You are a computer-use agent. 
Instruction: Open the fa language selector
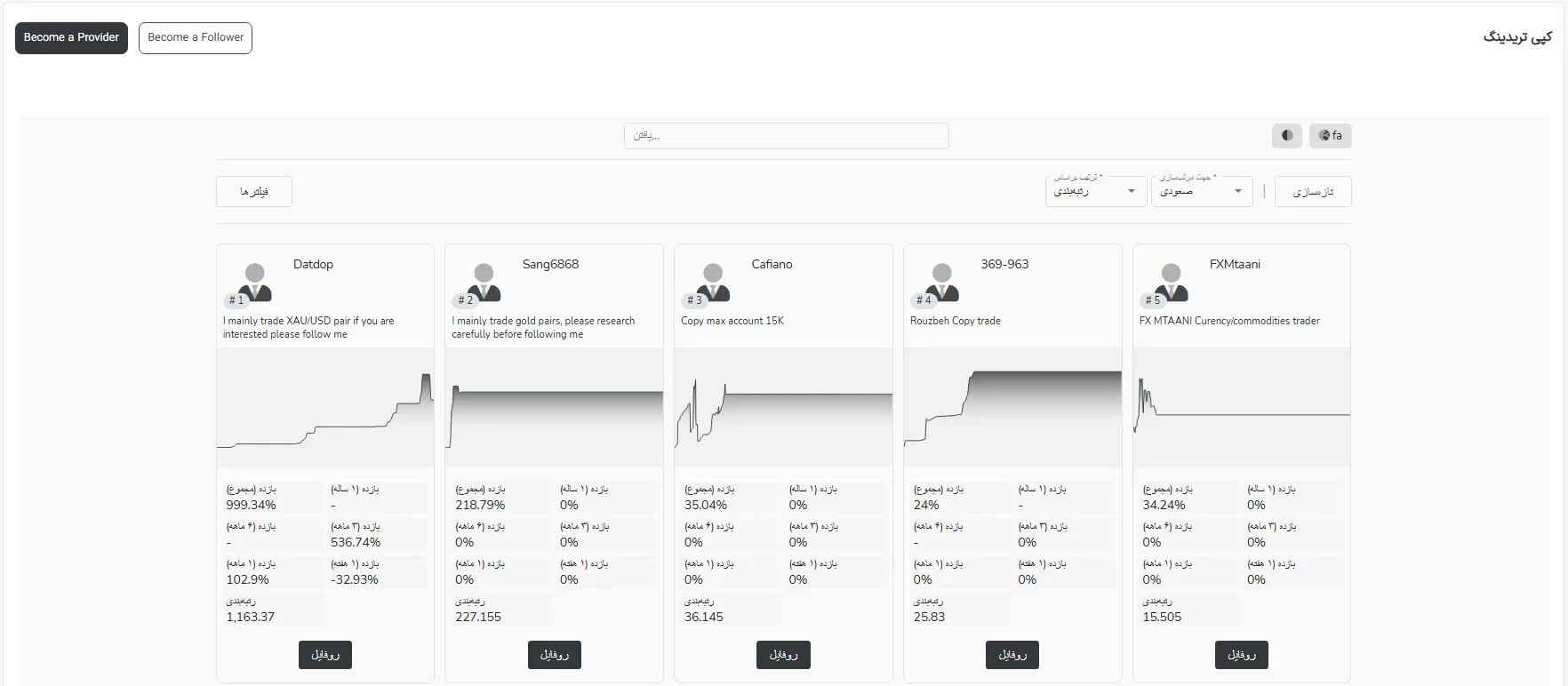(x=1330, y=136)
